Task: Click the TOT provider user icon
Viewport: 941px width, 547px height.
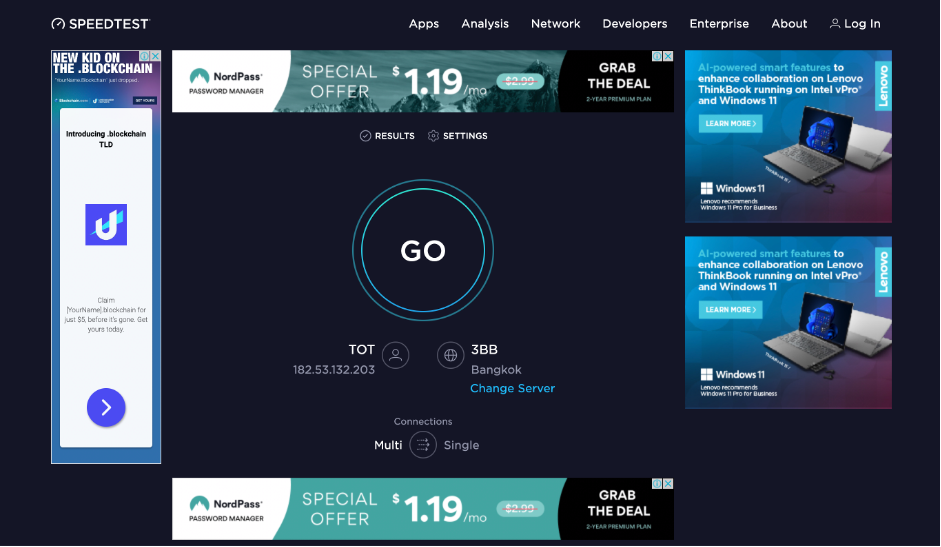Action: point(395,355)
